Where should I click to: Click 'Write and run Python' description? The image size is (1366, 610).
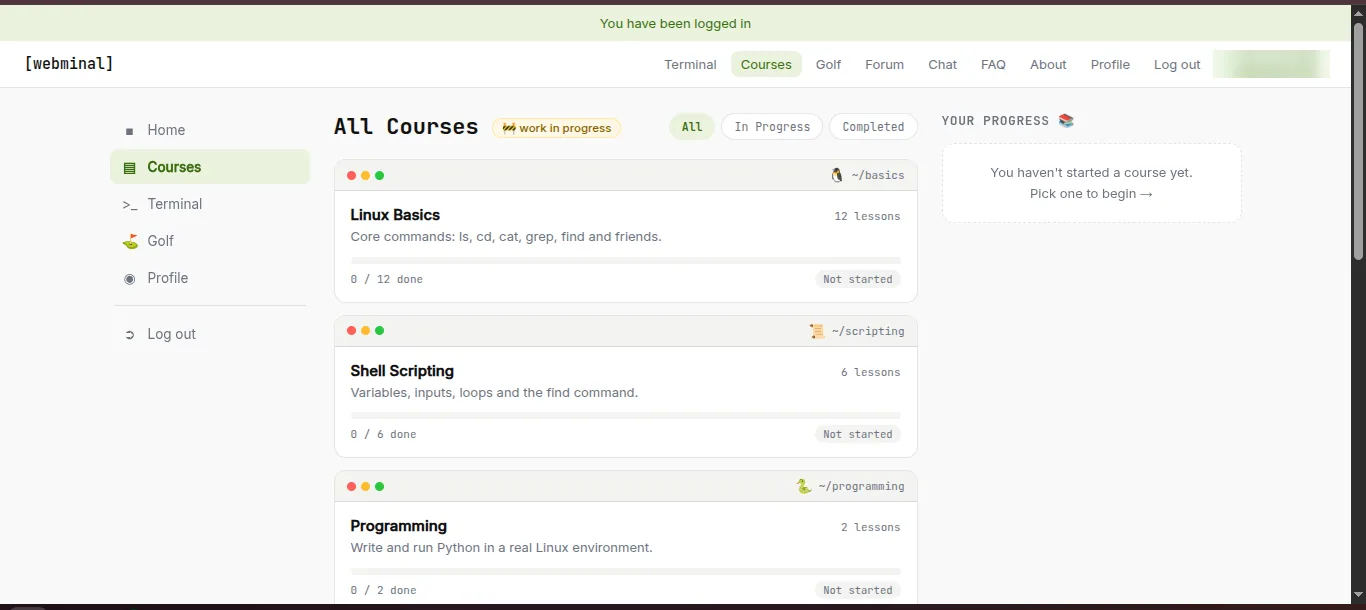[501, 548]
